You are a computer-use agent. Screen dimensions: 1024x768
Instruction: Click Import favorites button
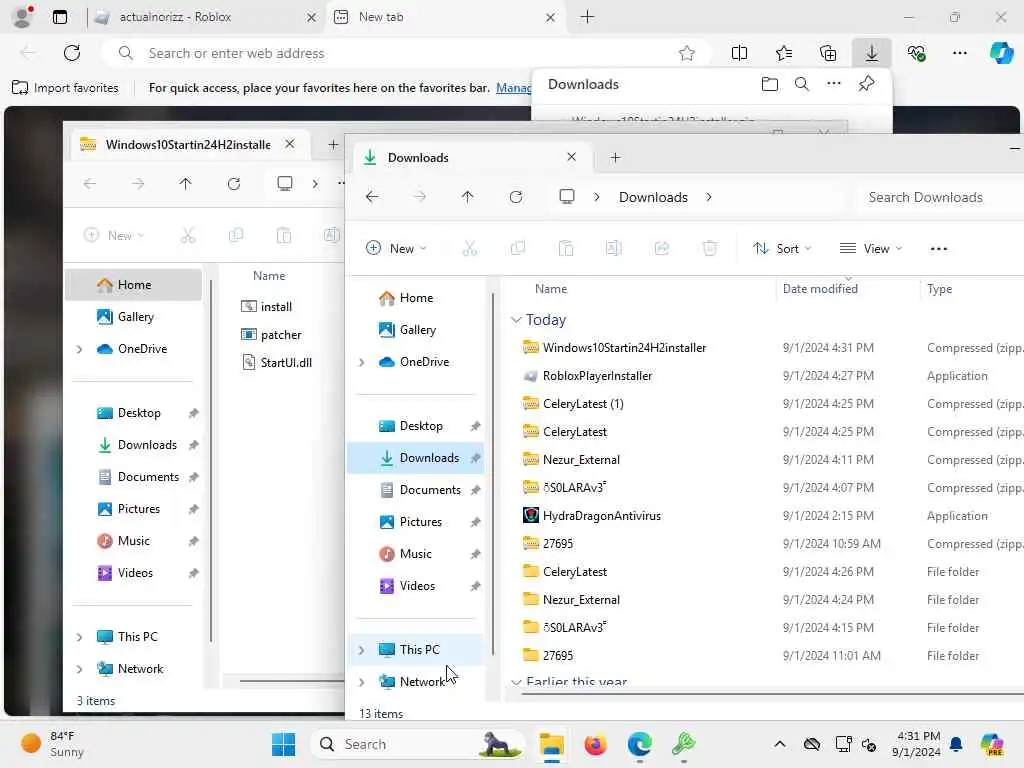65,88
